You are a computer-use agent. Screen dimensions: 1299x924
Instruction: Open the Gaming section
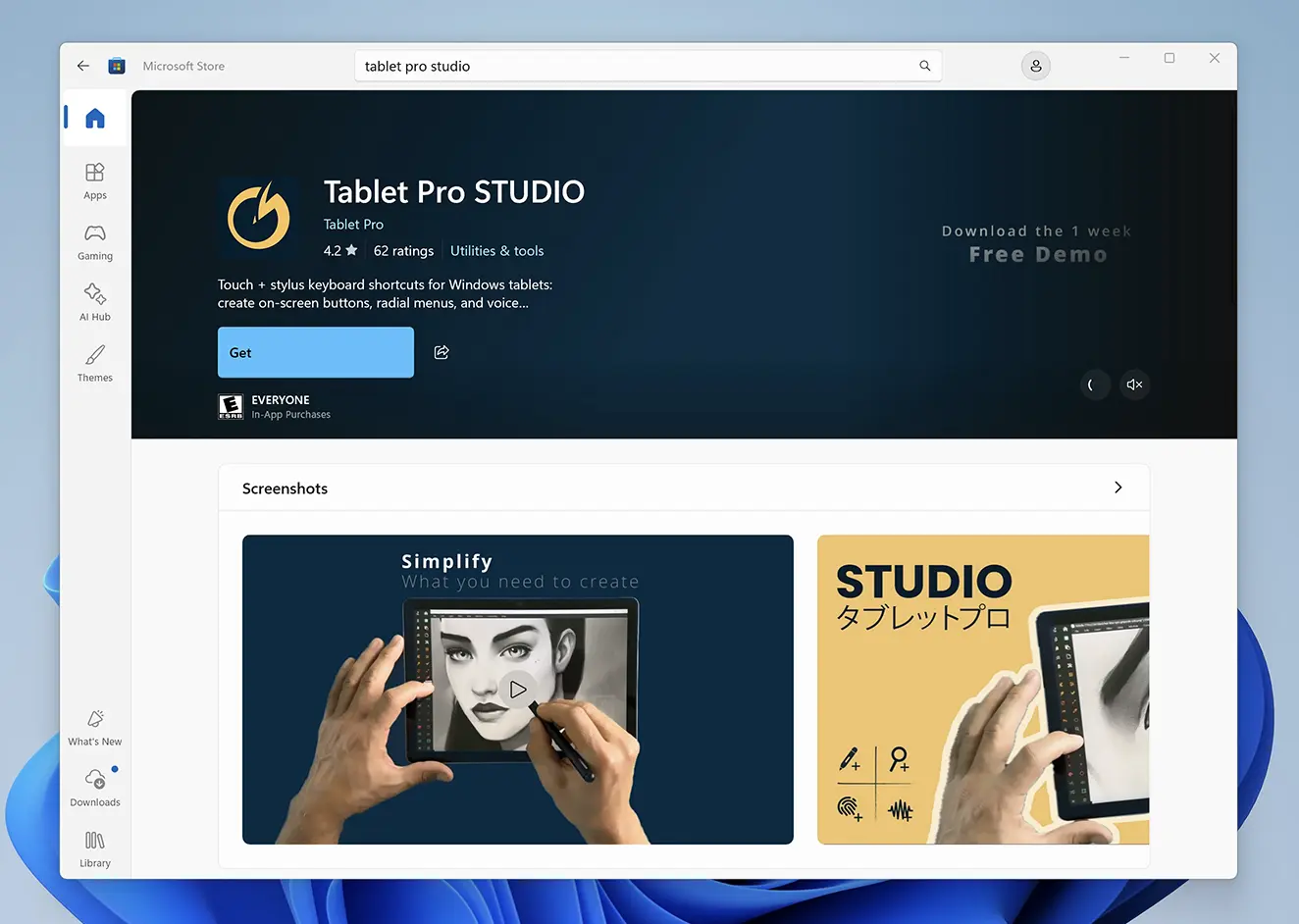pos(95,242)
